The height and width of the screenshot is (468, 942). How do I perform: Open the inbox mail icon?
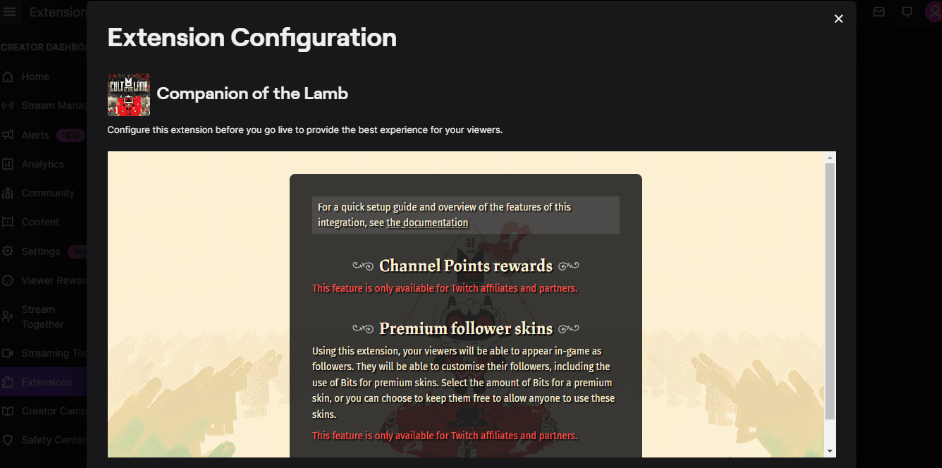(879, 12)
